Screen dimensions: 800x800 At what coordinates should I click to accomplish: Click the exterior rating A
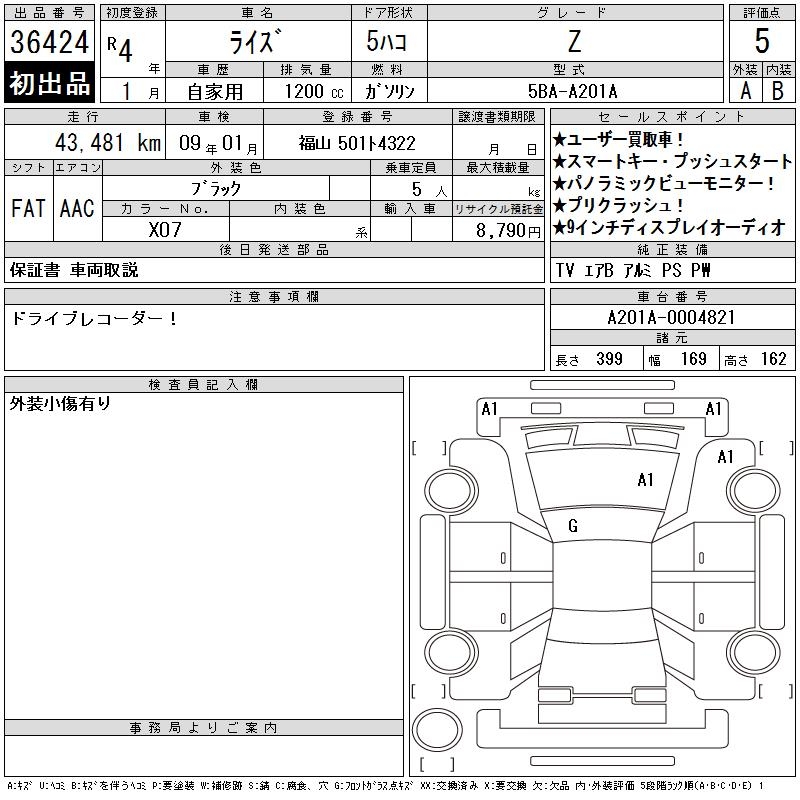(745, 91)
